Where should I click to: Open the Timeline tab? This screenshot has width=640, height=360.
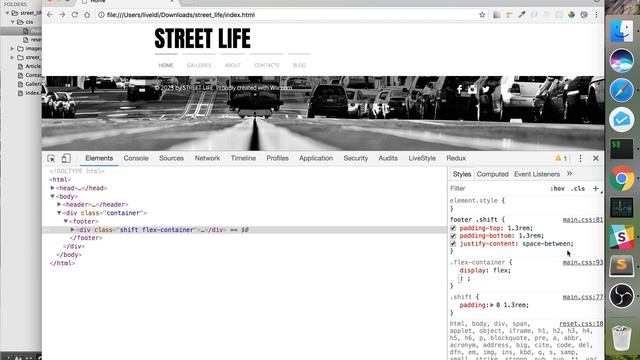click(x=243, y=158)
